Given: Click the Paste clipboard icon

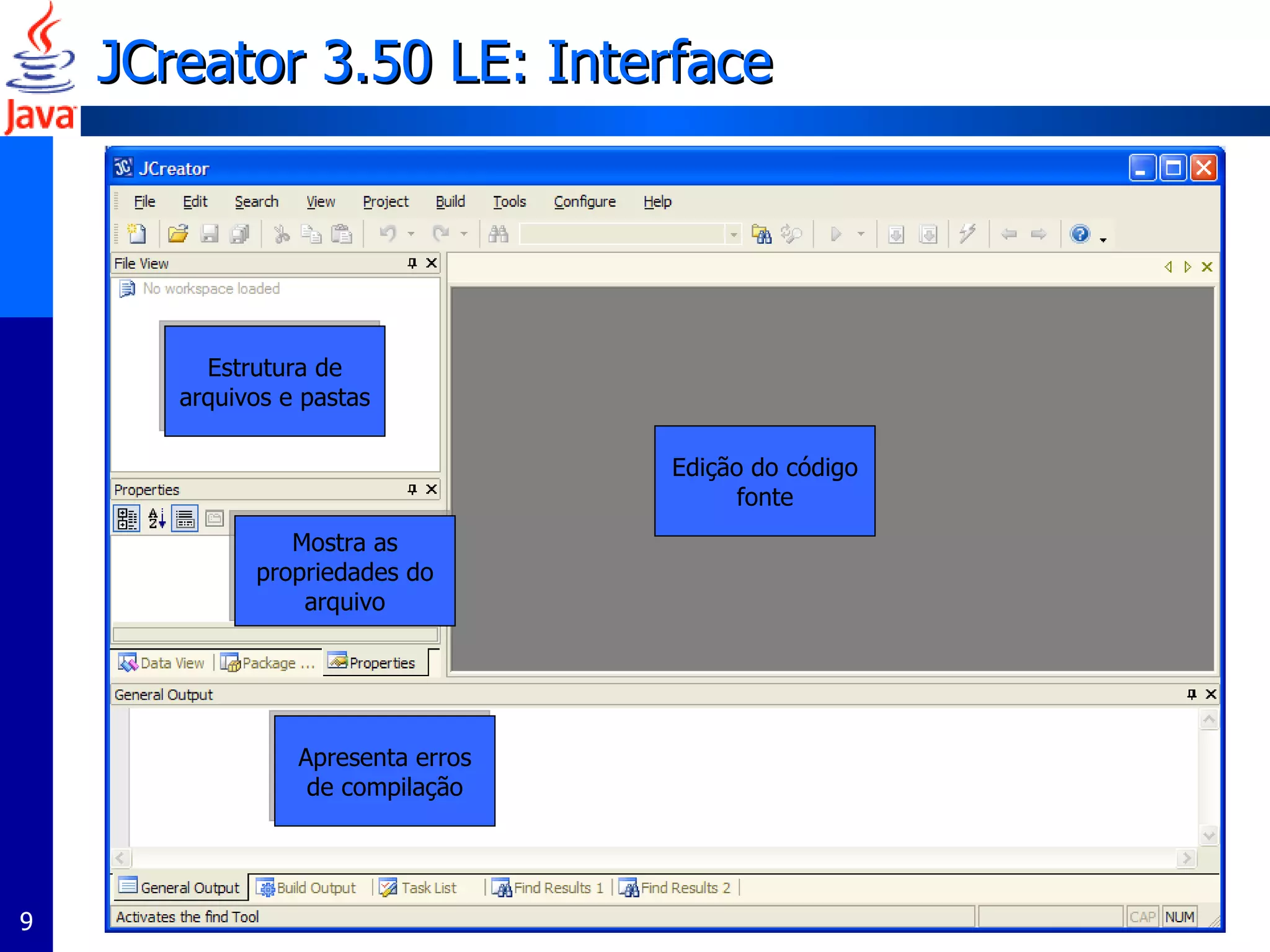Looking at the screenshot, I should click(341, 234).
